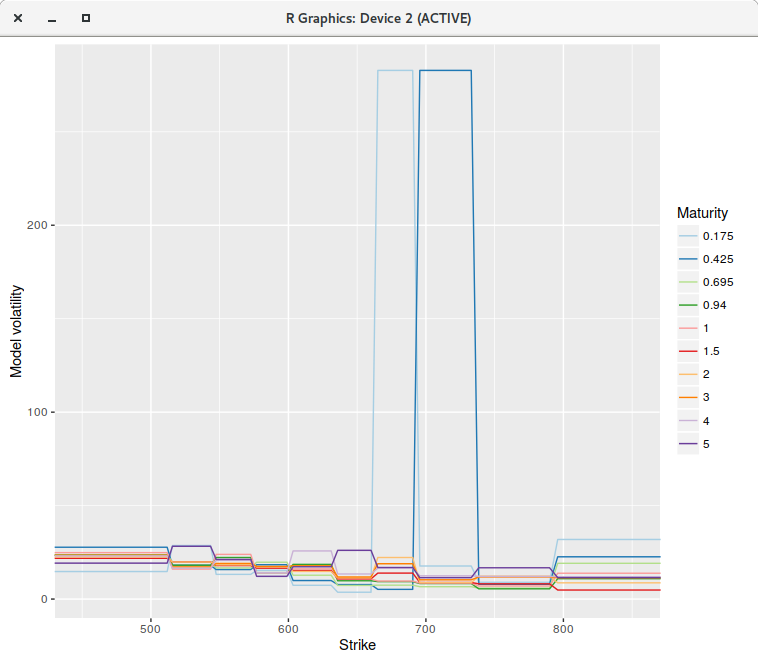
Task: Click the 500 tick label on x-axis
Action: tap(150, 629)
